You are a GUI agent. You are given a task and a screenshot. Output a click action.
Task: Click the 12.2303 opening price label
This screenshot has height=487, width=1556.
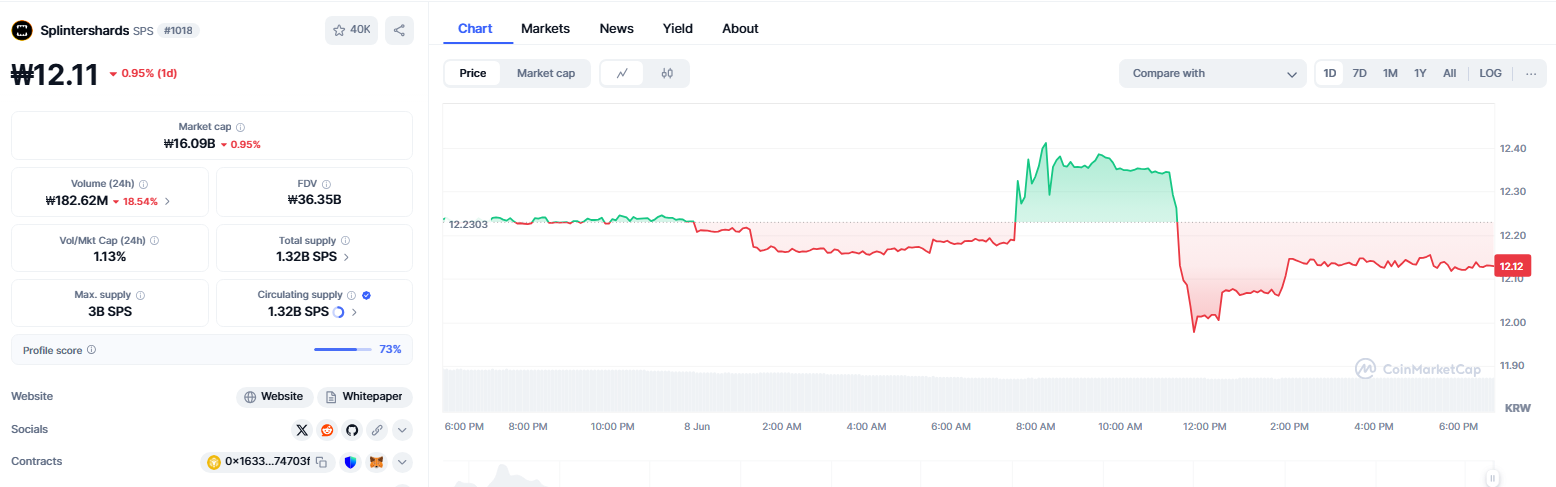click(x=467, y=224)
